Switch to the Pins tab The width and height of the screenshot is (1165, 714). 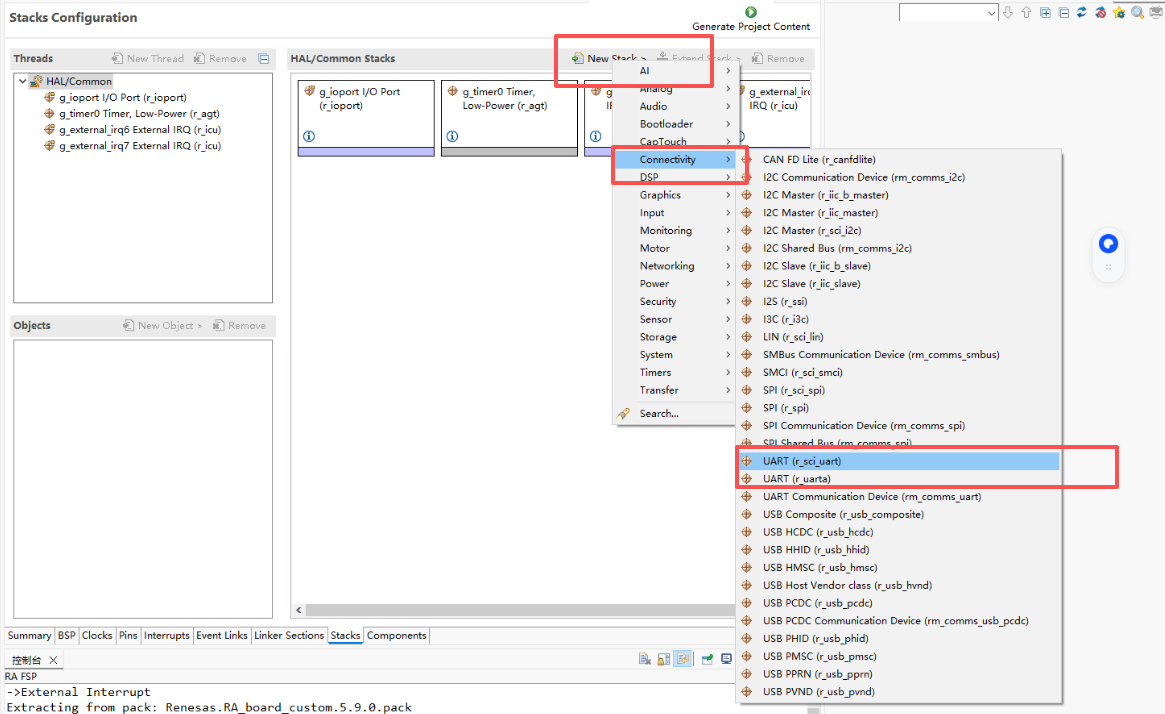pyautogui.click(x=128, y=635)
